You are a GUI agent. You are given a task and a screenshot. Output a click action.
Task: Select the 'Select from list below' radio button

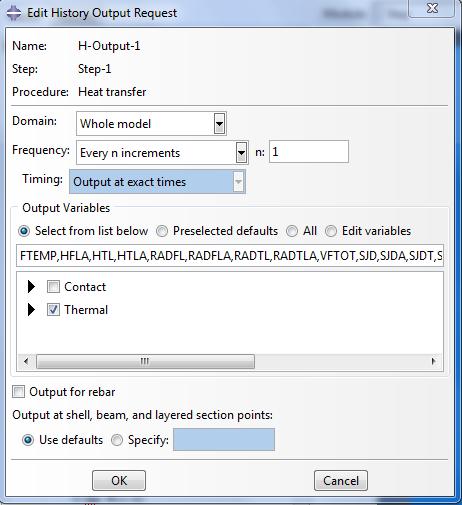coord(24,231)
